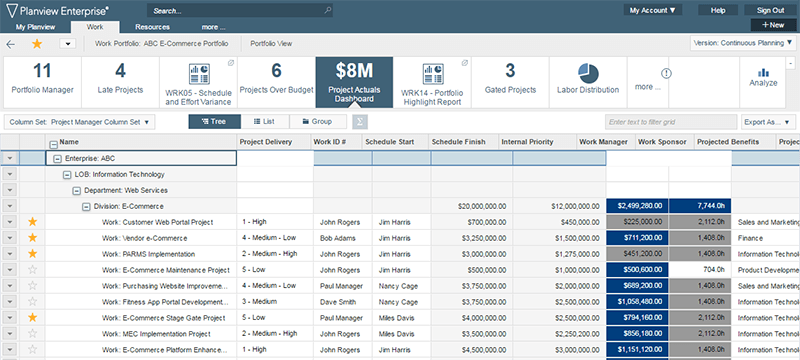The height and width of the screenshot is (360, 800).
Task: Open row menu for Vendor e-Commerce
Action: 10,238
